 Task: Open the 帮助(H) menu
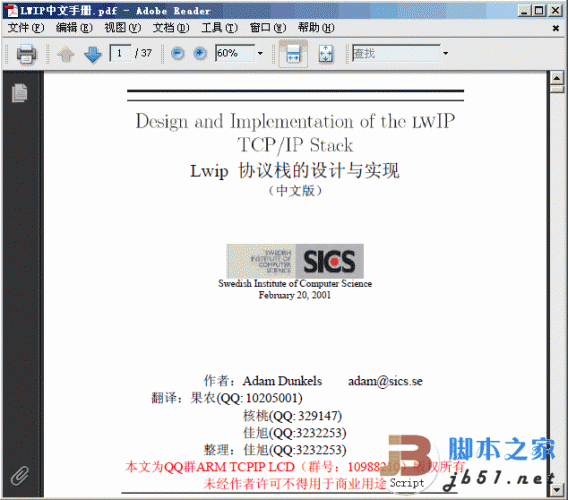pyautogui.click(x=316, y=28)
